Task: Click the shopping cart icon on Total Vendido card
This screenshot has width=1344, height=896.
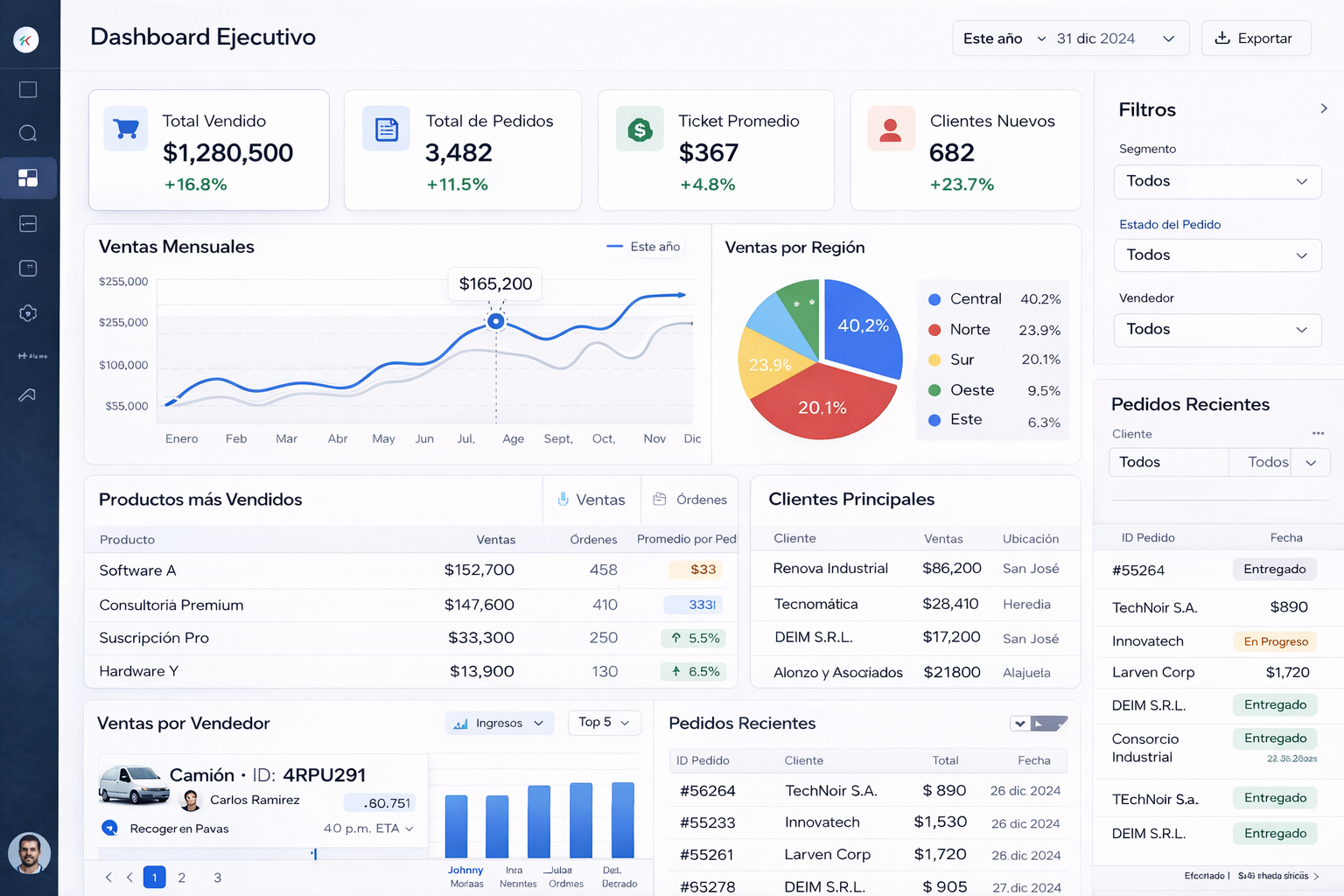Action: point(125,129)
